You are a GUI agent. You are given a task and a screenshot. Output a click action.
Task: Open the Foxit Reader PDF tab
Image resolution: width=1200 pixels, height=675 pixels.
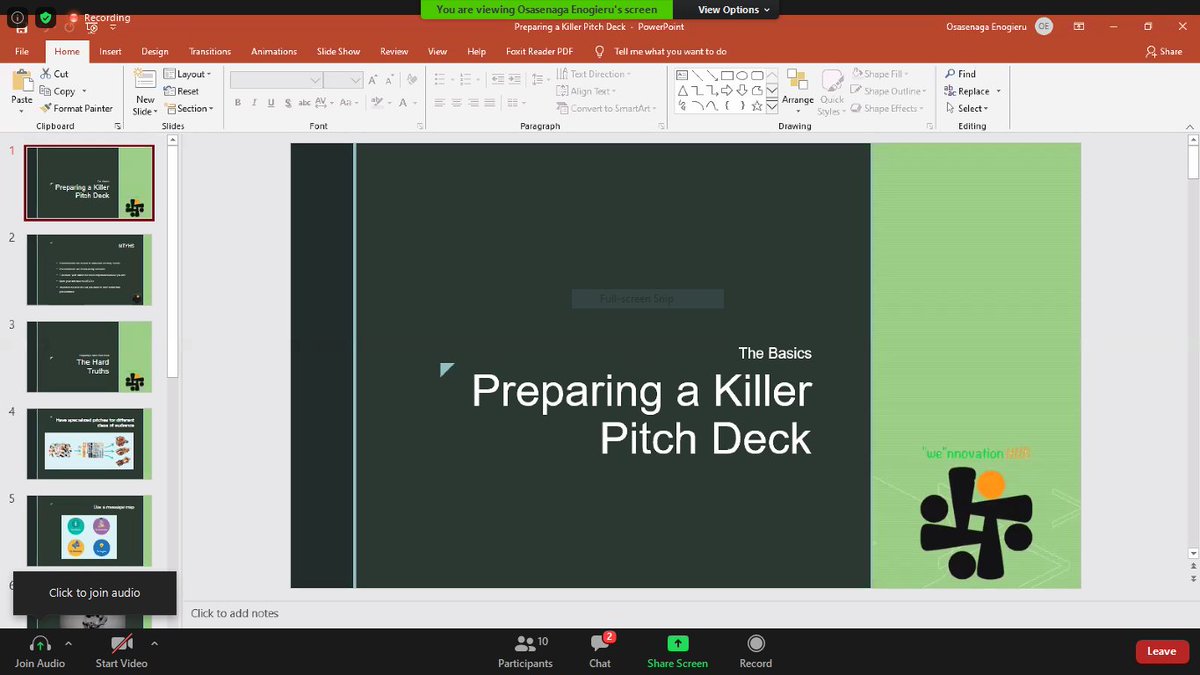(538, 51)
